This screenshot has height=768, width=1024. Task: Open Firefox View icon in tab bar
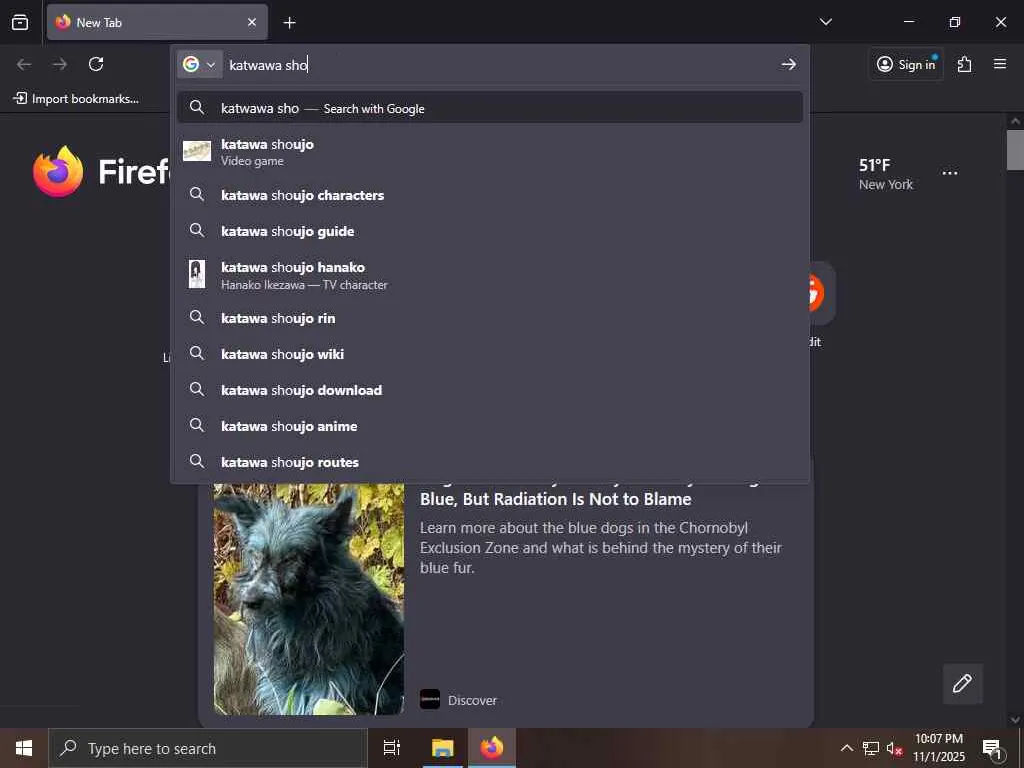click(x=20, y=22)
